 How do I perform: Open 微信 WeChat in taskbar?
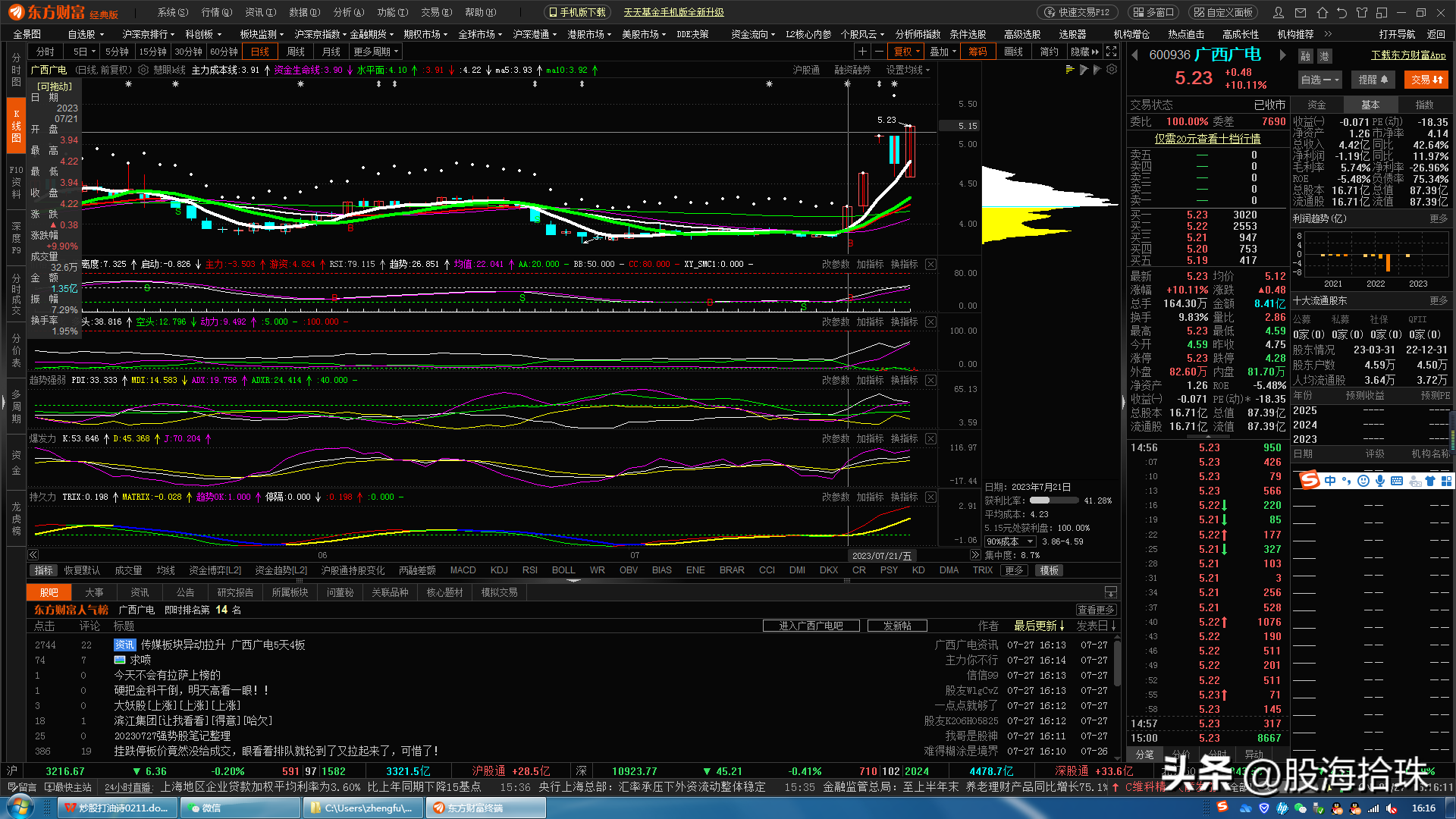click(240, 808)
